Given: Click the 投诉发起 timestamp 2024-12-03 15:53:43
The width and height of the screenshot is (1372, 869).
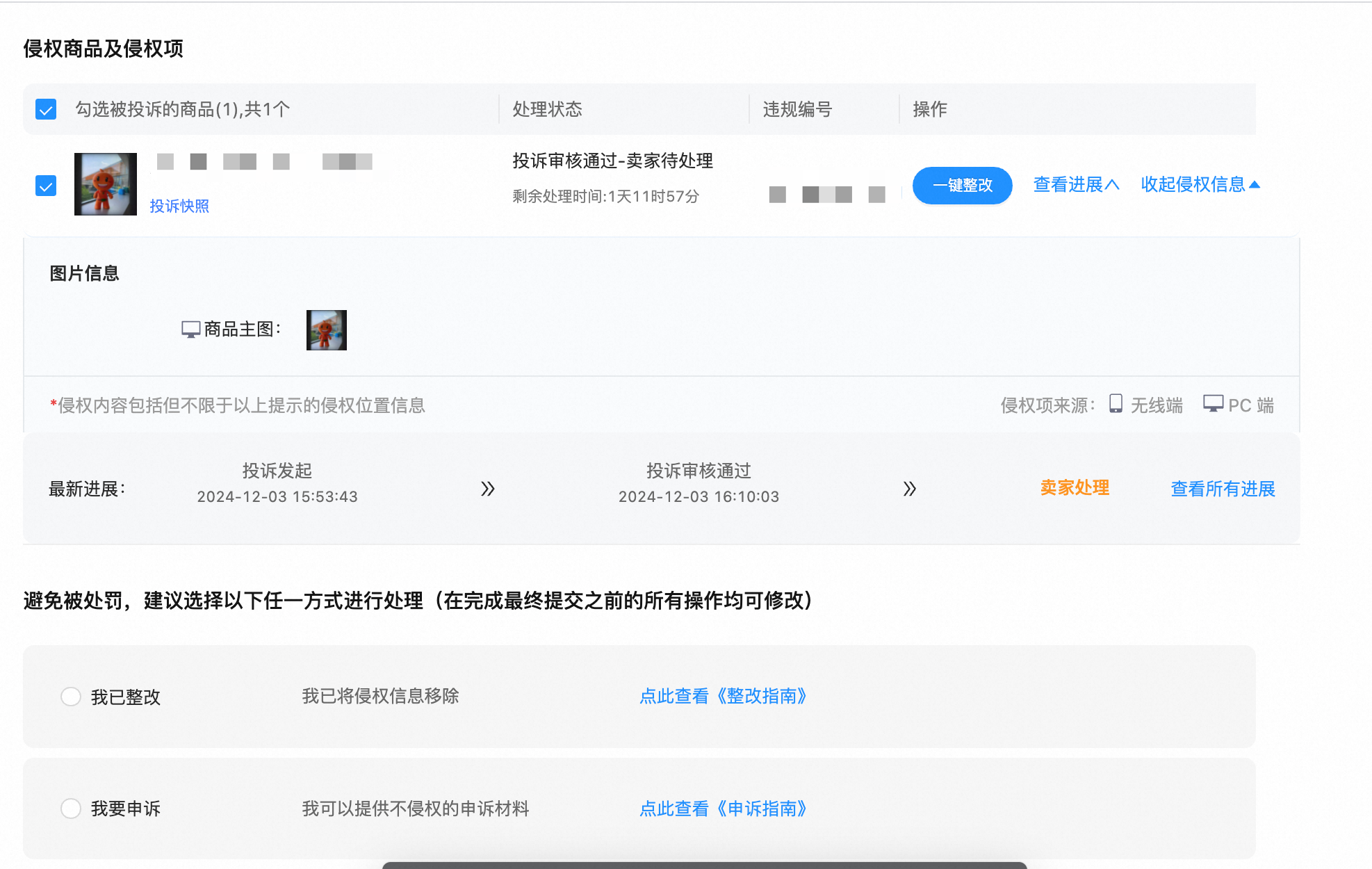Looking at the screenshot, I should pyautogui.click(x=277, y=496).
